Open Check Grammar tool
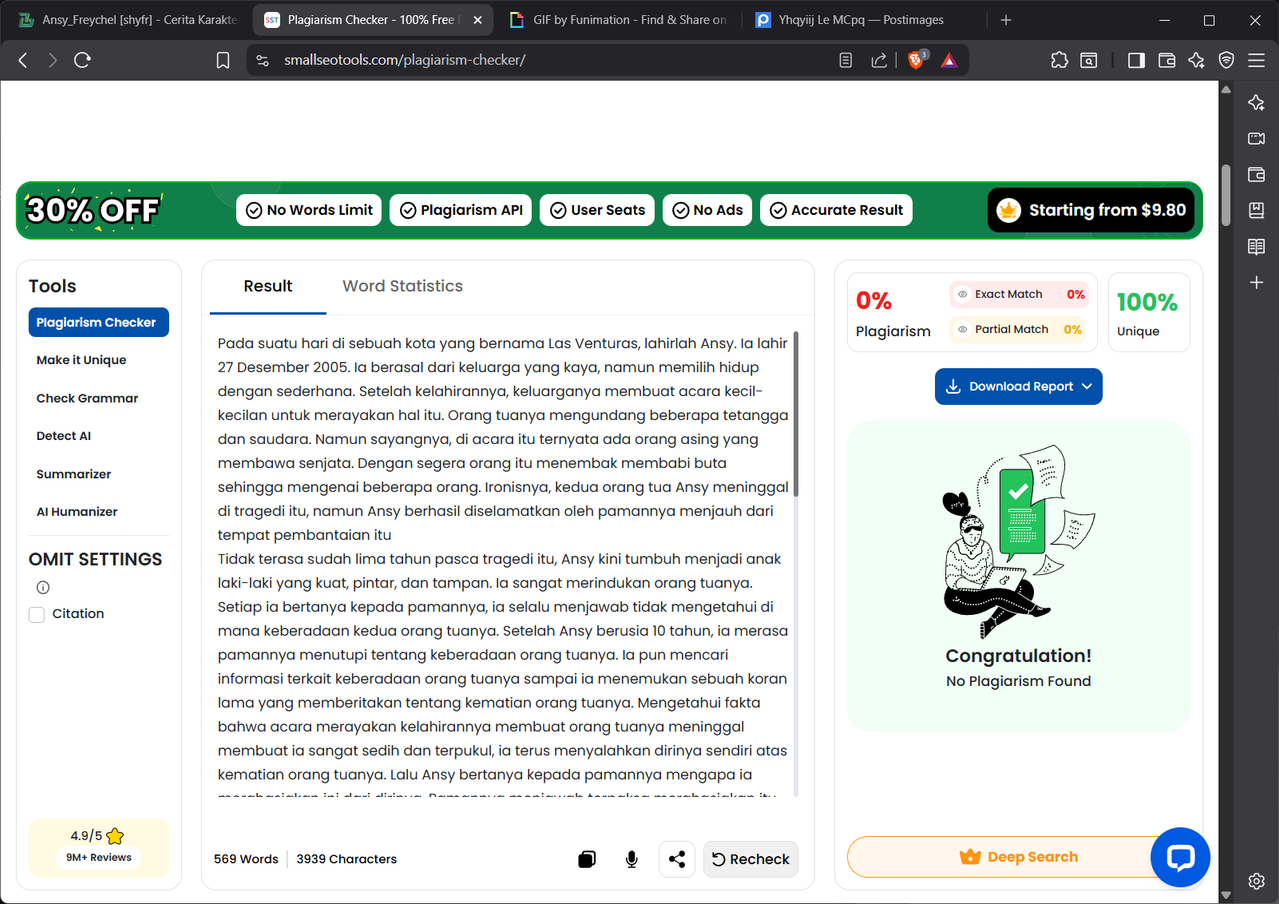Screen dimensions: 1279x904 87,398
